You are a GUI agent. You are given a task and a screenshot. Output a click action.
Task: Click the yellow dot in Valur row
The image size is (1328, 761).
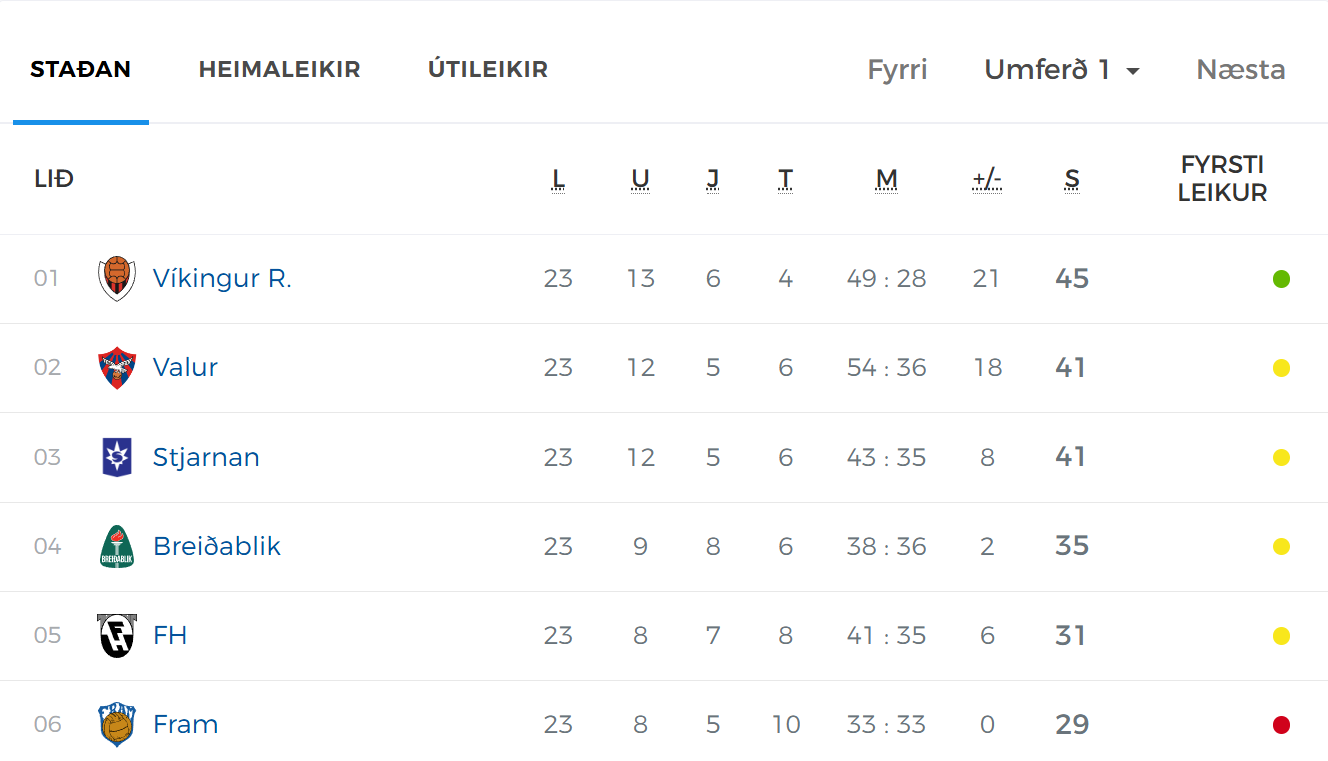tap(1281, 368)
